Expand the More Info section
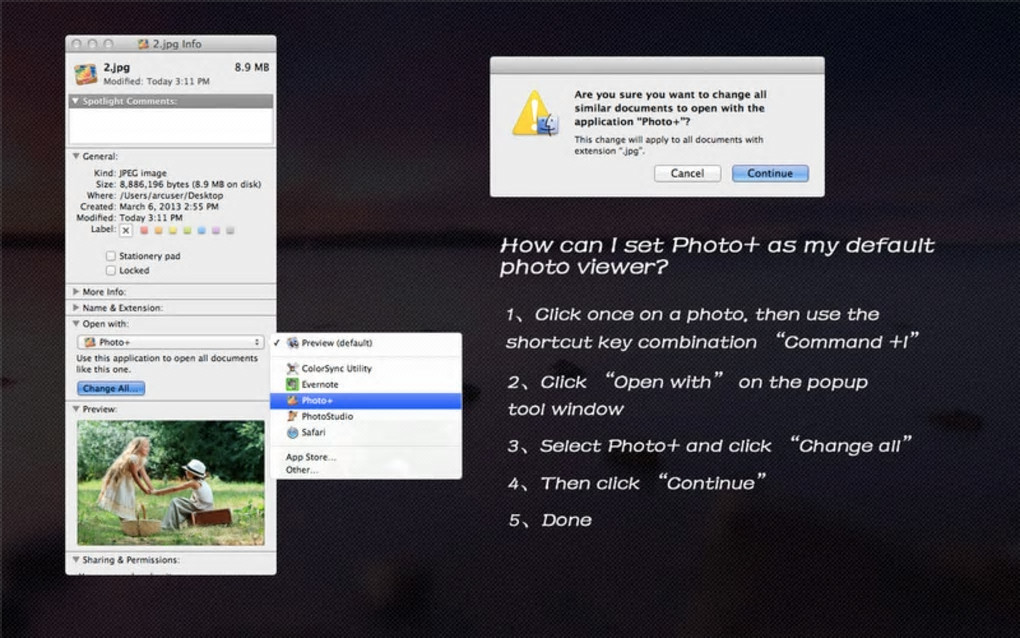 pyautogui.click(x=76, y=291)
